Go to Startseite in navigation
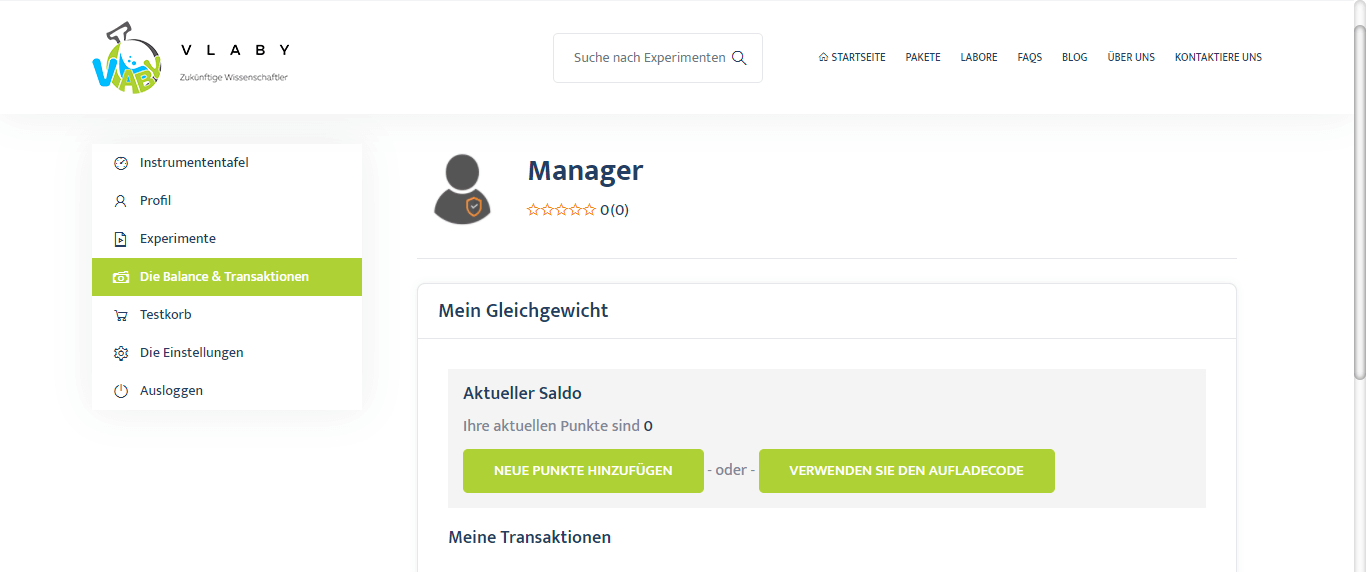Image resolution: width=1366 pixels, height=572 pixels. click(x=852, y=58)
